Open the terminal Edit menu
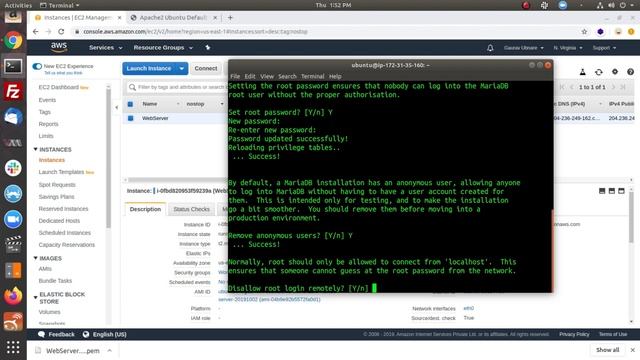 click(x=250, y=76)
